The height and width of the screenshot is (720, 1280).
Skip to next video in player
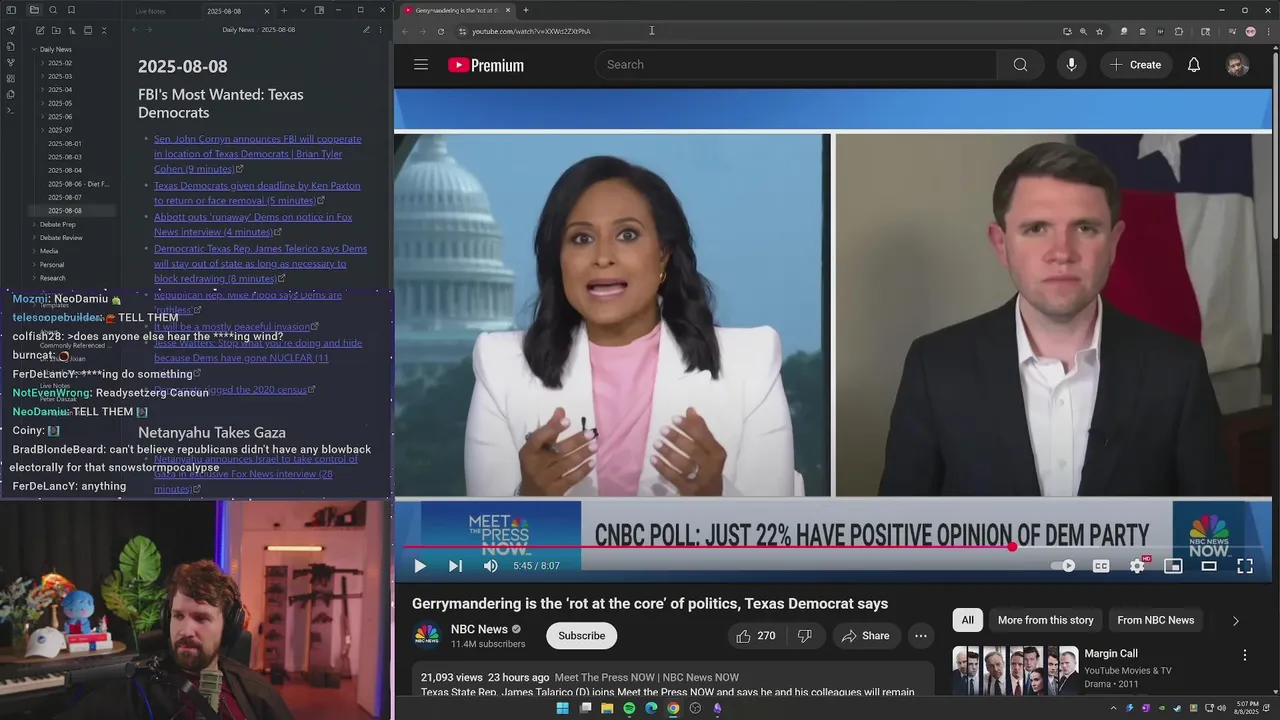point(455,566)
